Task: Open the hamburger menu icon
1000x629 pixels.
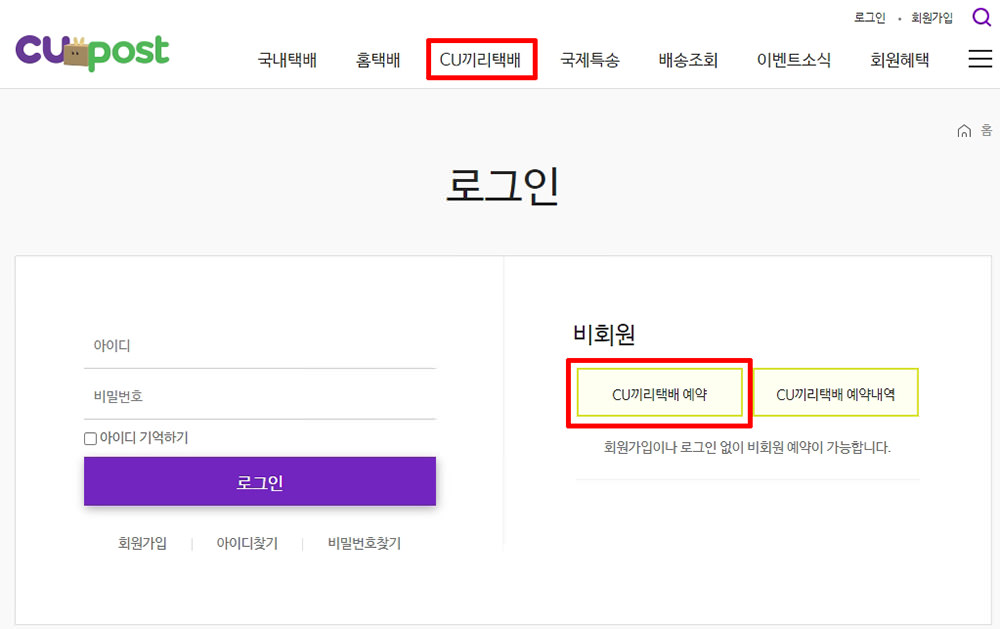Action: pos(980,59)
